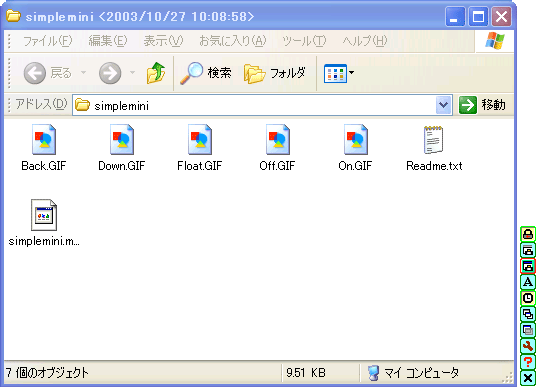This screenshot has width=537, height=389.
Task: Click the clock icon in side toolbar
Action: tap(528, 298)
